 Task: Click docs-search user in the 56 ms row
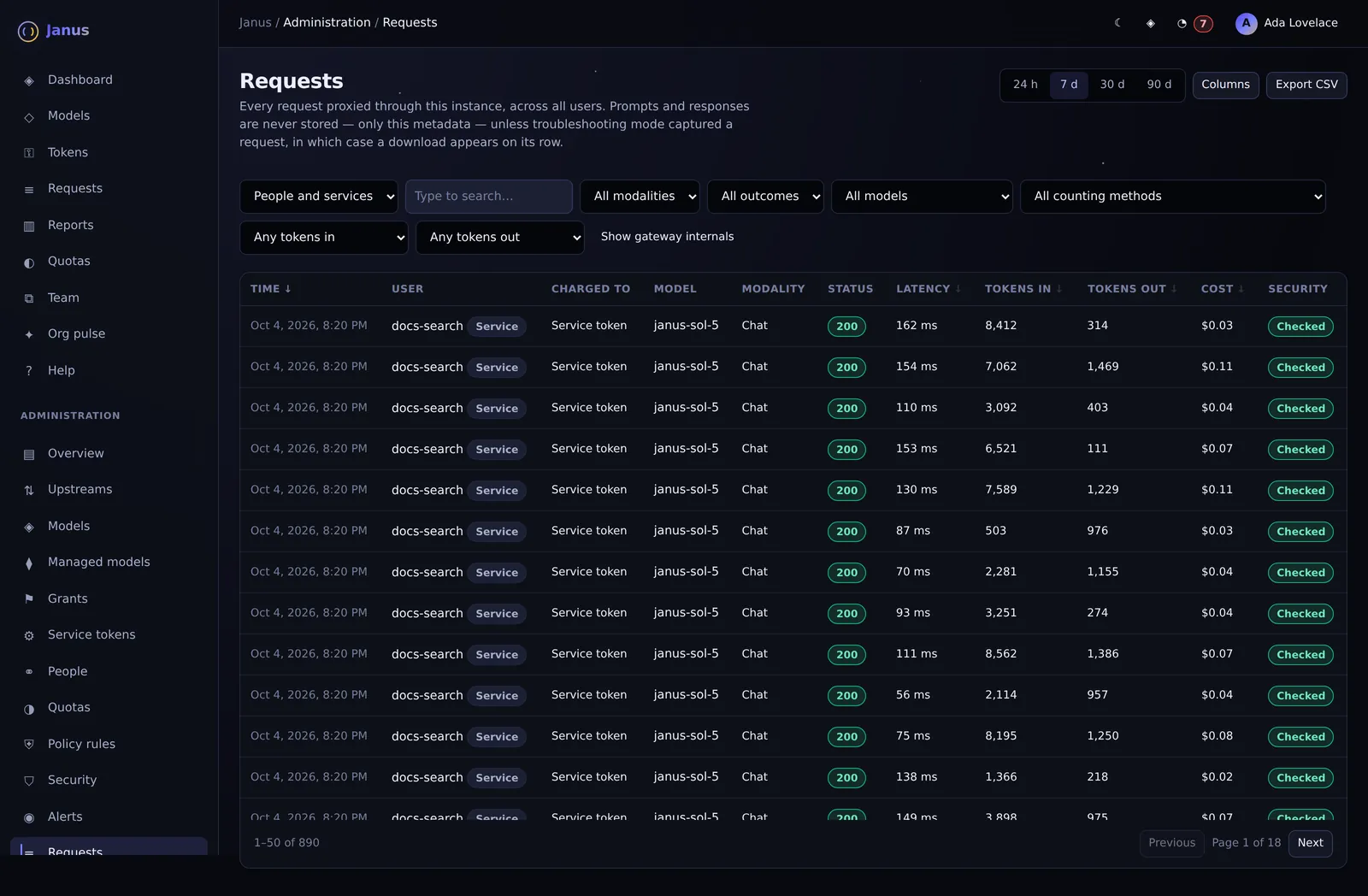coord(427,695)
